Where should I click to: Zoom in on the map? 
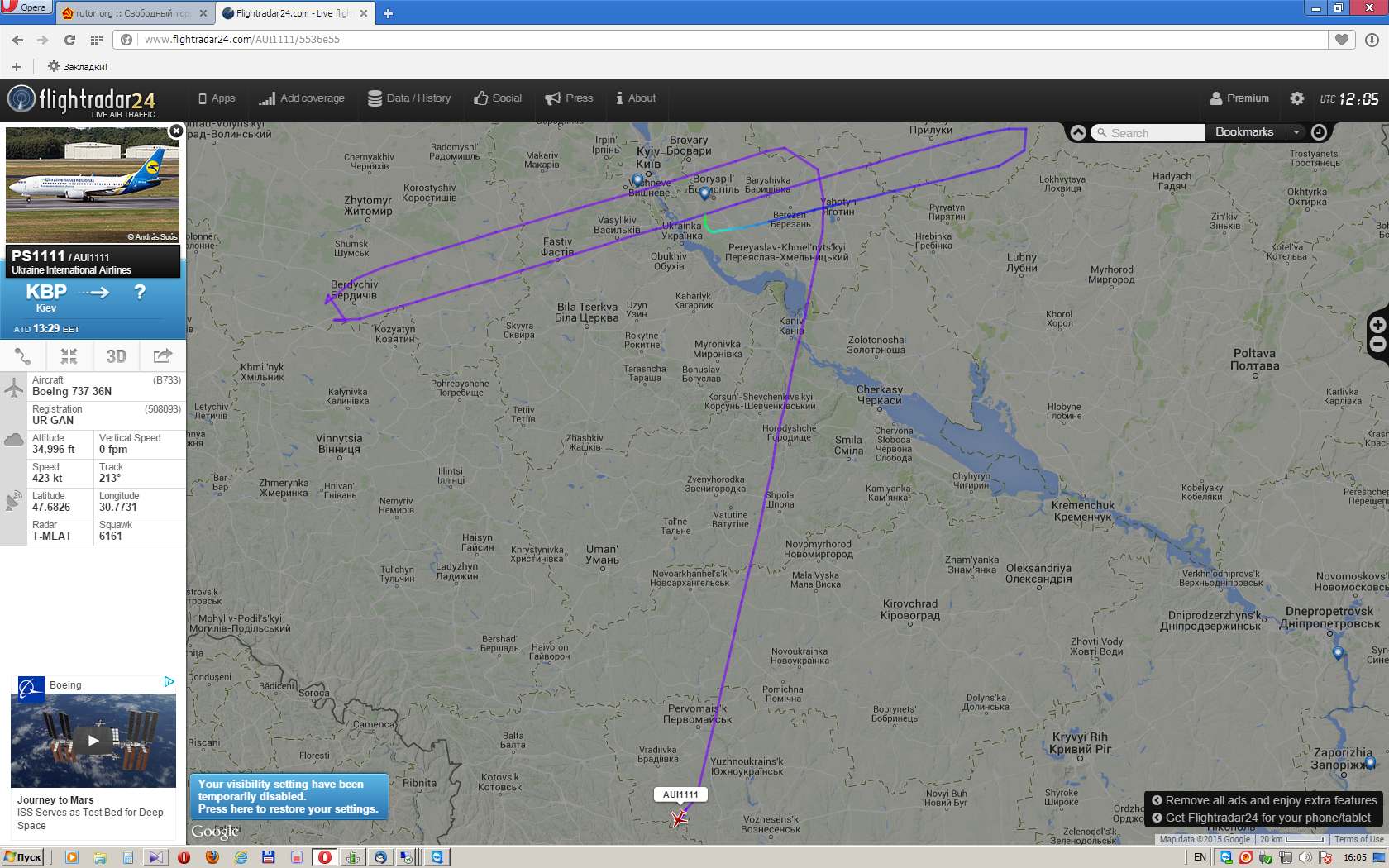(1377, 325)
